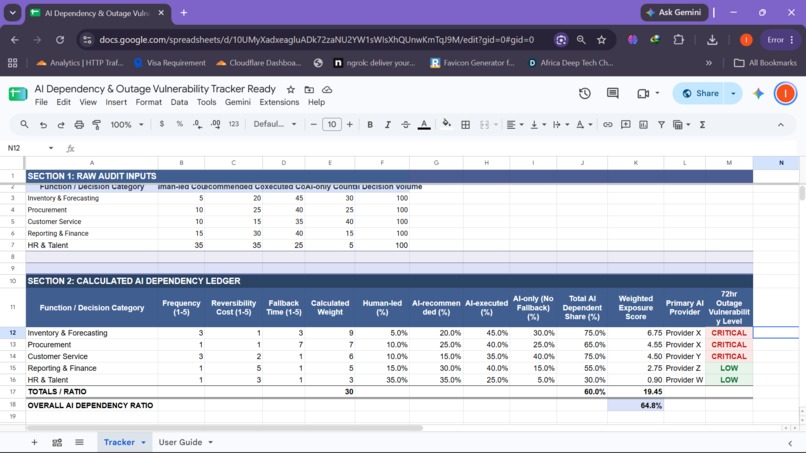
Task: Open the functions sigma menu
Action: click(x=702, y=124)
